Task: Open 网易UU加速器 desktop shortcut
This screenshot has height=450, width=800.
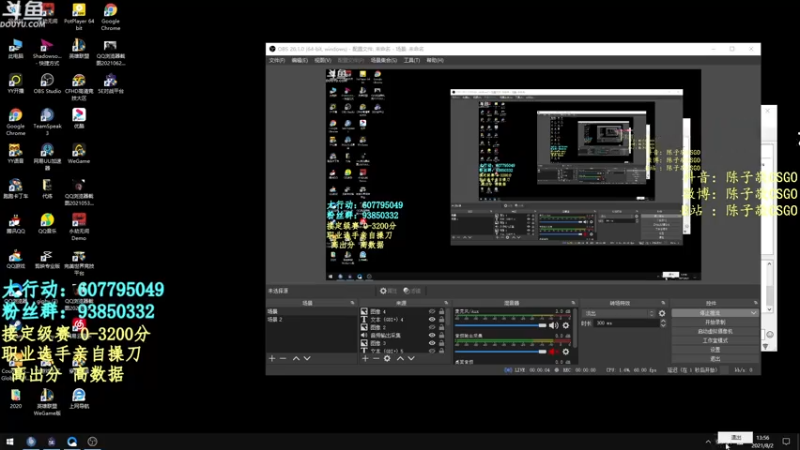Action: tap(47, 157)
